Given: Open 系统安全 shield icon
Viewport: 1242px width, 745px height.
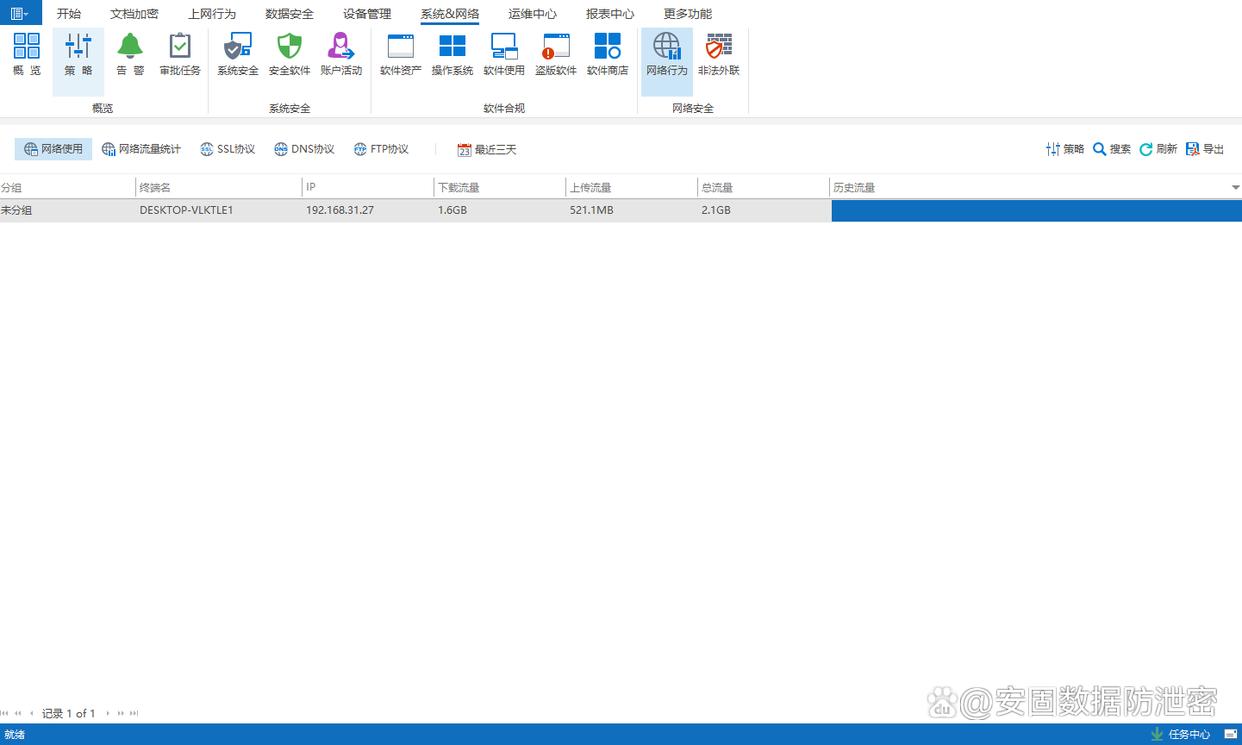Looking at the screenshot, I should [x=238, y=54].
